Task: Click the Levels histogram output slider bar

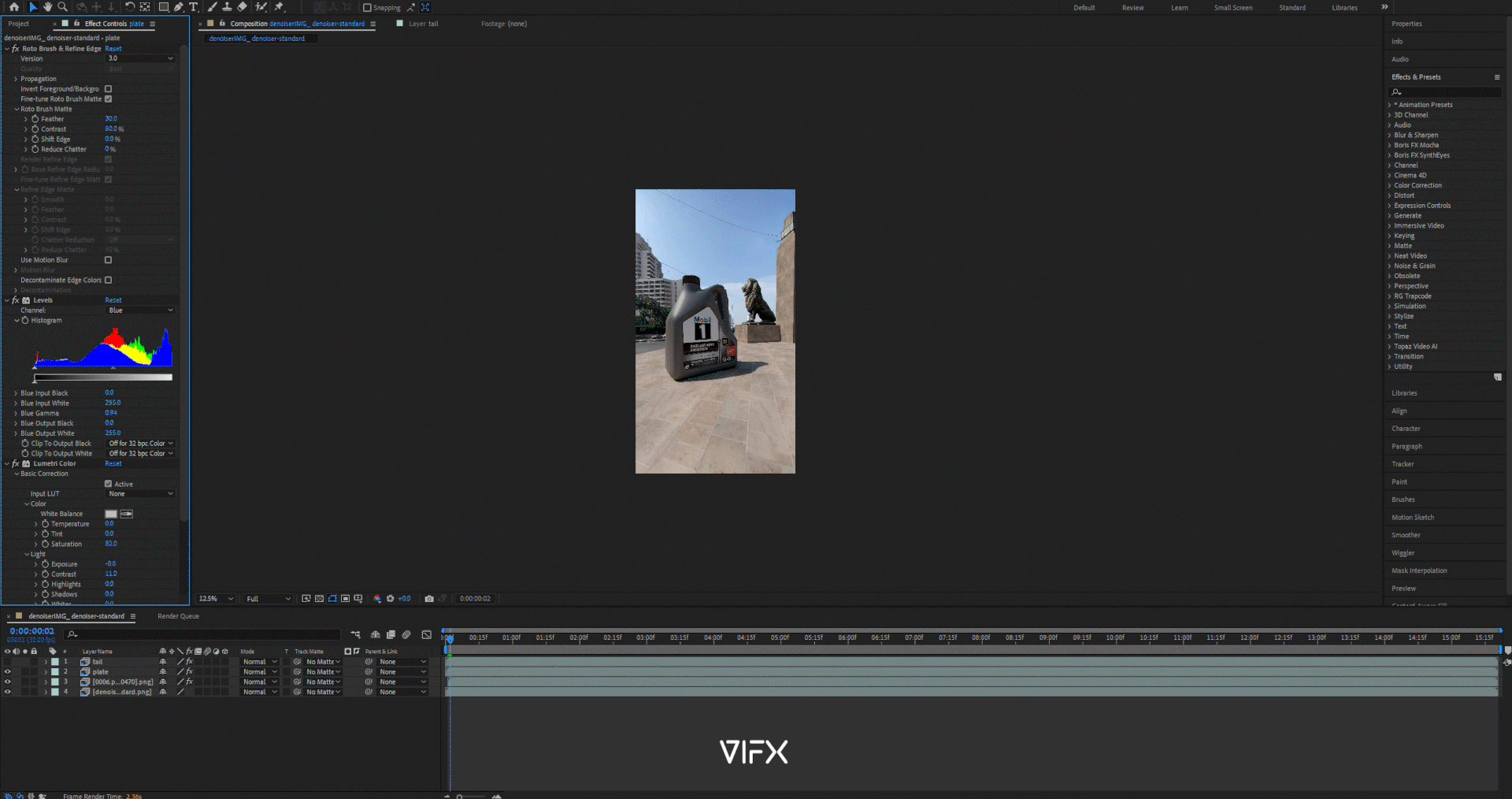Action: (103, 377)
